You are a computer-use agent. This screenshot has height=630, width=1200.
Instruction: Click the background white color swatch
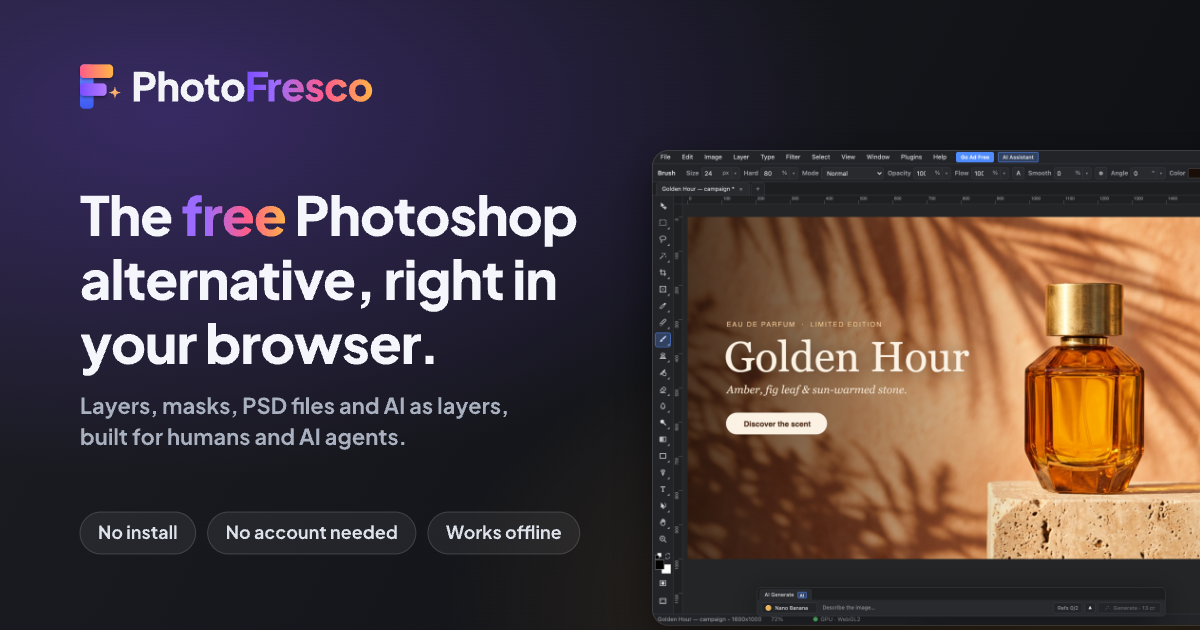[x=668, y=570]
